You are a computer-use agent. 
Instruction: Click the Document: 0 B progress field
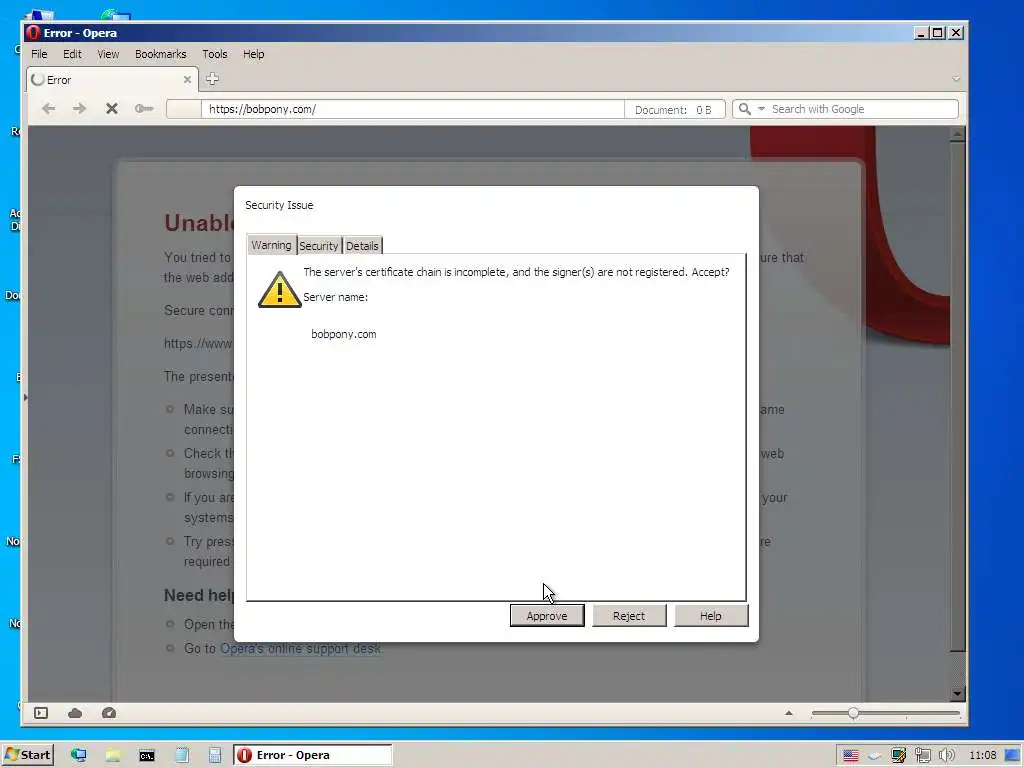[x=674, y=109]
